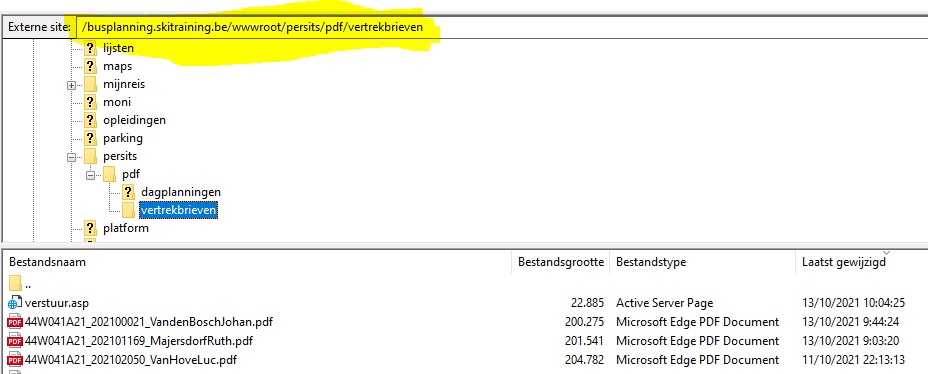Click the parking question-mark folder icon
The height and width of the screenshot is (374, 928).
[x=90, y=138]
